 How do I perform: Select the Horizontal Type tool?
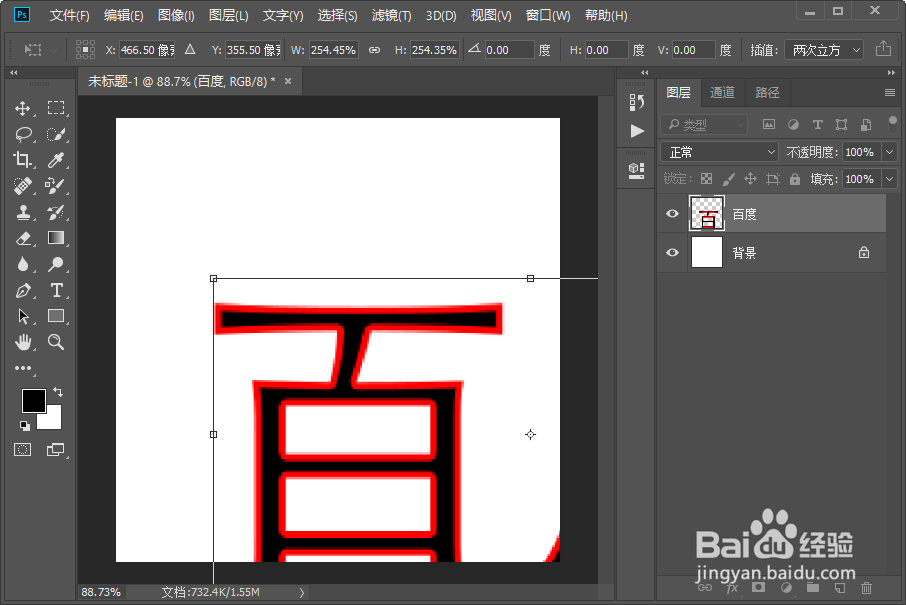pyautogui.click(x=56, y=290)
